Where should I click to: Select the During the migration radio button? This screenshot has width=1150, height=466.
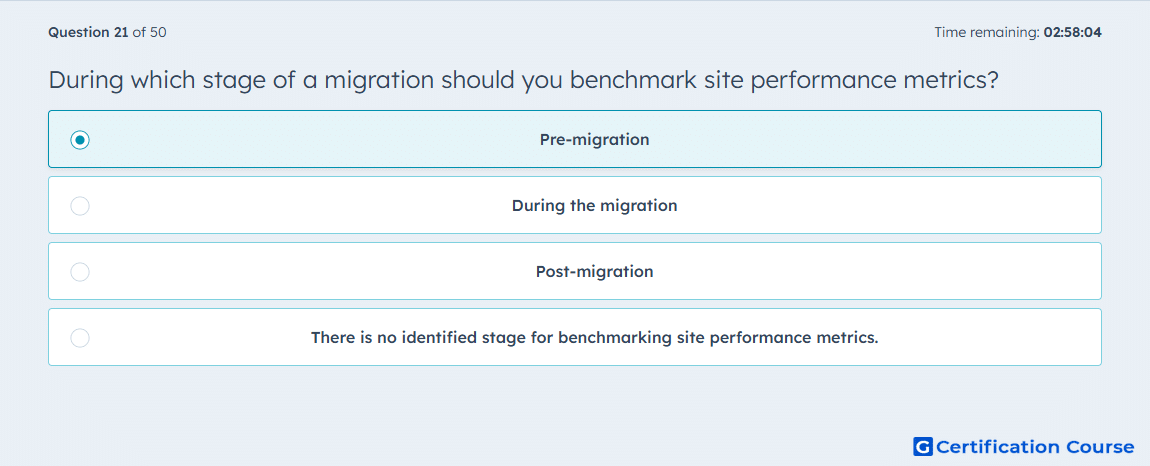[80, 206]
